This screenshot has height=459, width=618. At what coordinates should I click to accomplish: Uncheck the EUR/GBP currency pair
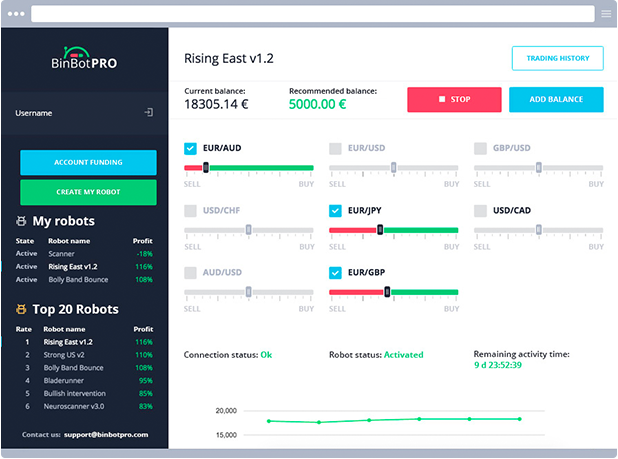point(335,273)
